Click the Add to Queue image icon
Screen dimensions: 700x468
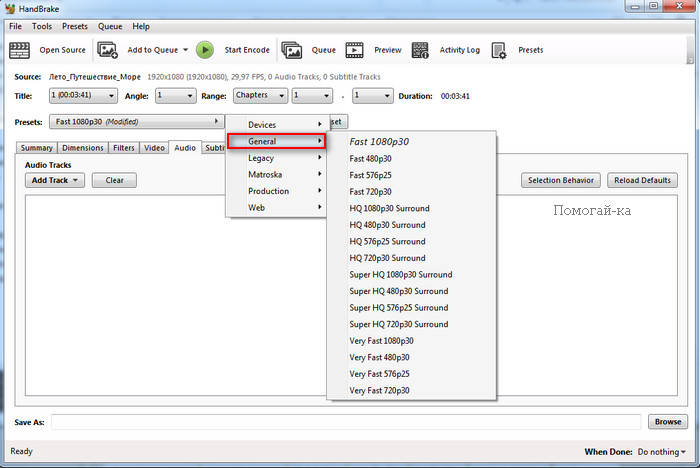tap(108, 50)
